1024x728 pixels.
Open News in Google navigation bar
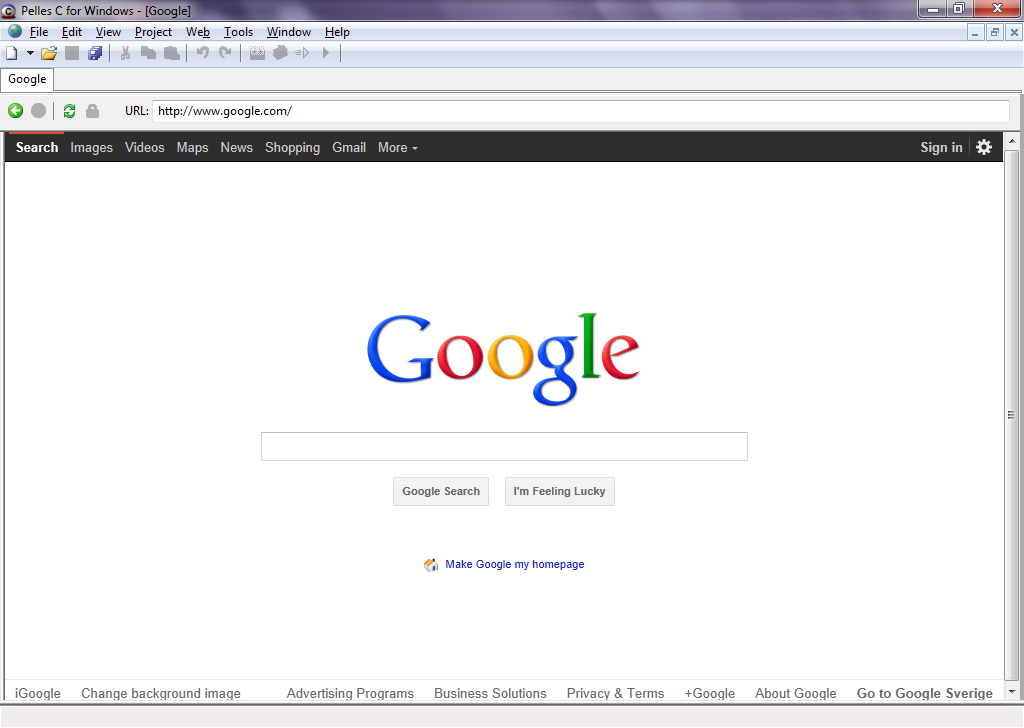tap(236, 148)
